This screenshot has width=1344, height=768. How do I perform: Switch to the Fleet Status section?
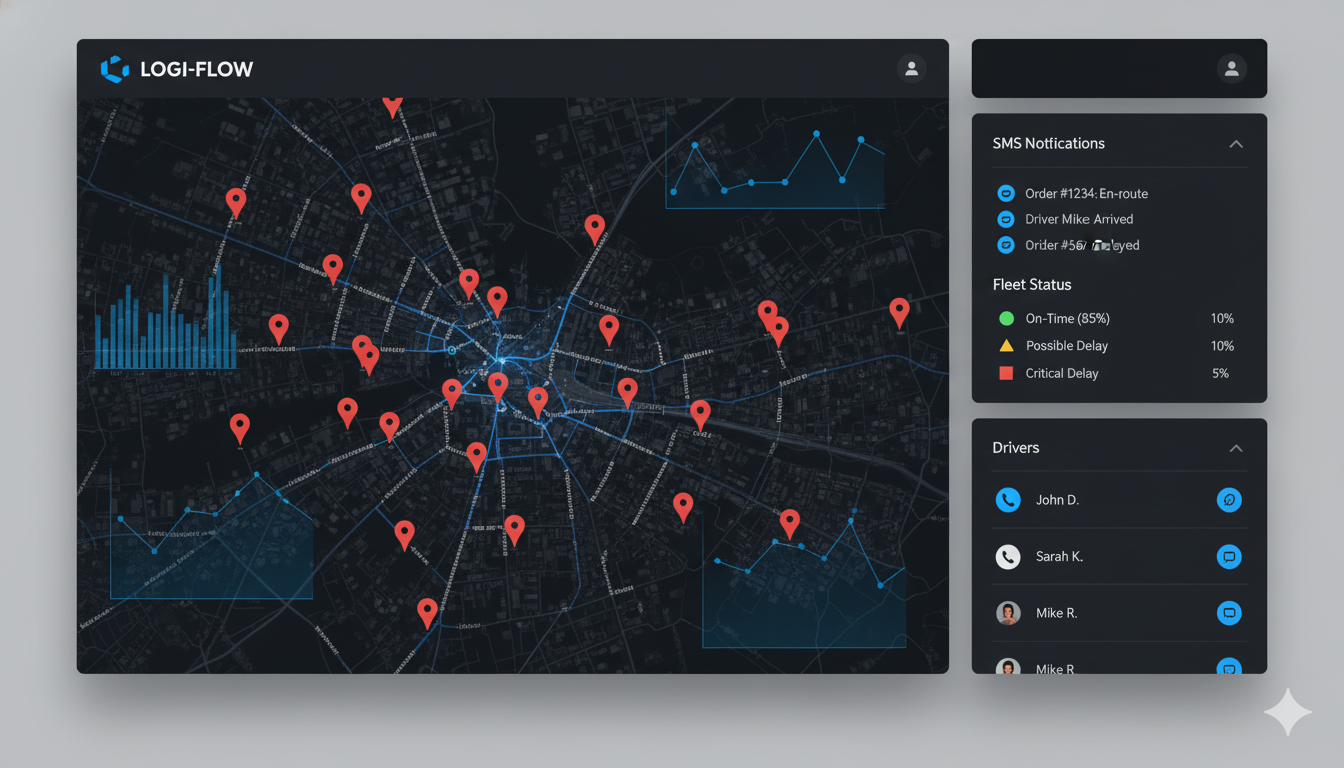tap(1031, 284)
